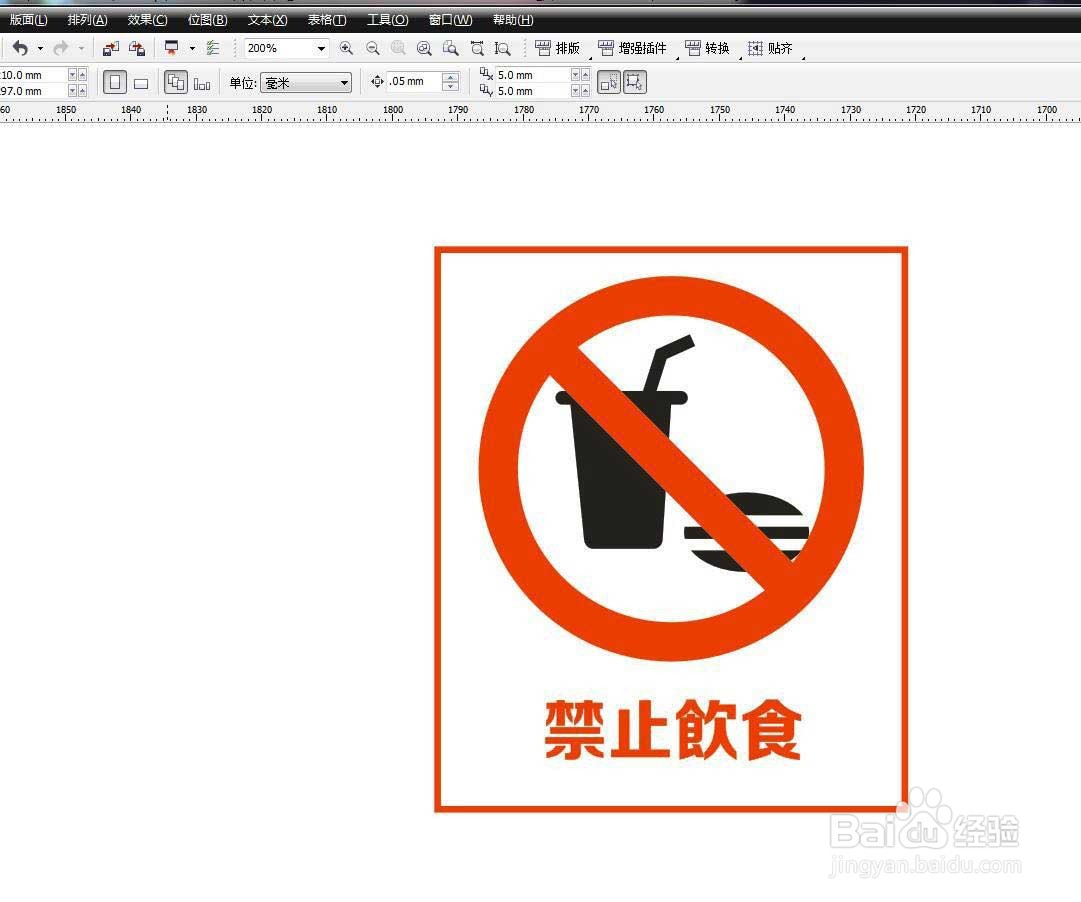The height and width of the screenshot is (902, 1081).
Task: Click the Zoom Out magnifier icon
Action: pyautogui.click(x=372, y=48)
